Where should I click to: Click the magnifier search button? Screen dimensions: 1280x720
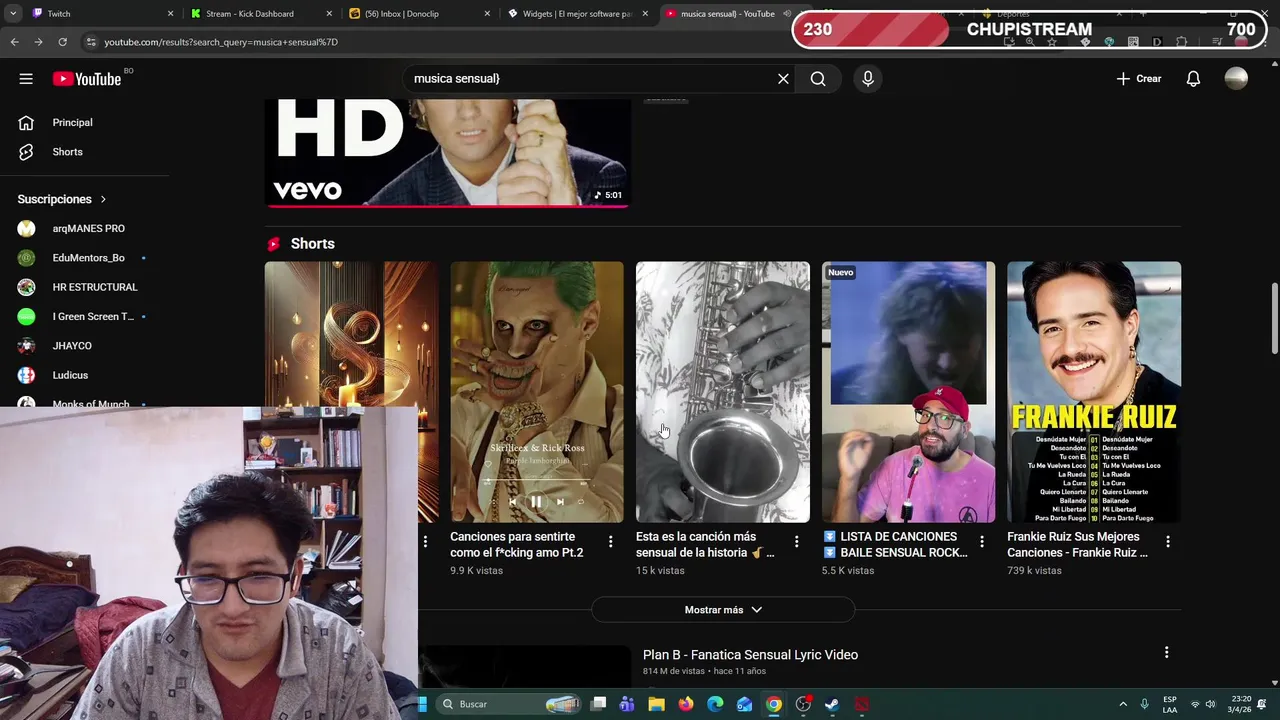[818, 79]
